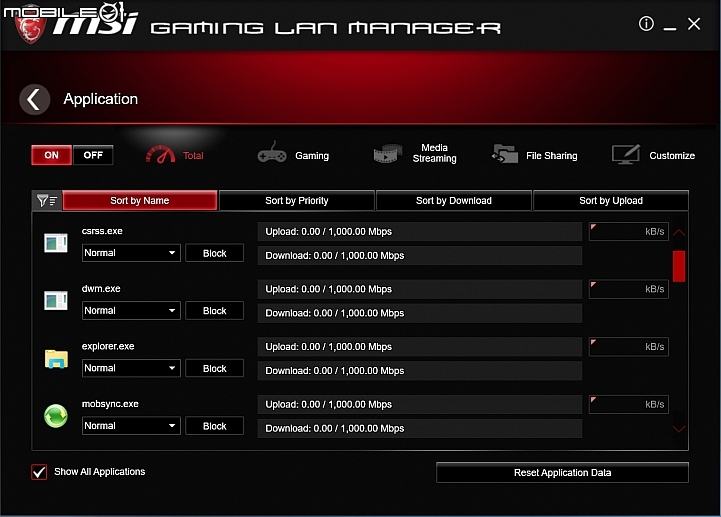
Task: Sort applications by Download
Action: (454, 201)
